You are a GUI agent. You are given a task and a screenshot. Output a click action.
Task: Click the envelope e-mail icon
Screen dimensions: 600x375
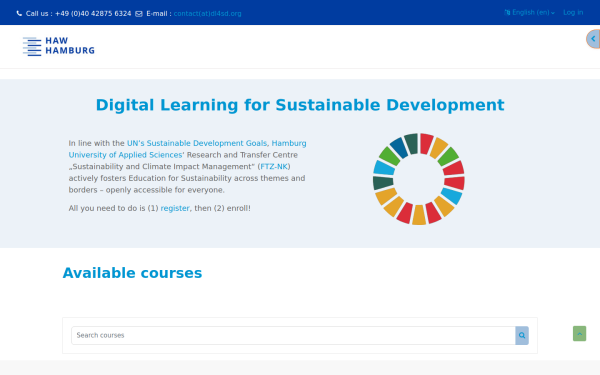pyautogui.click(x=139, y=14)
